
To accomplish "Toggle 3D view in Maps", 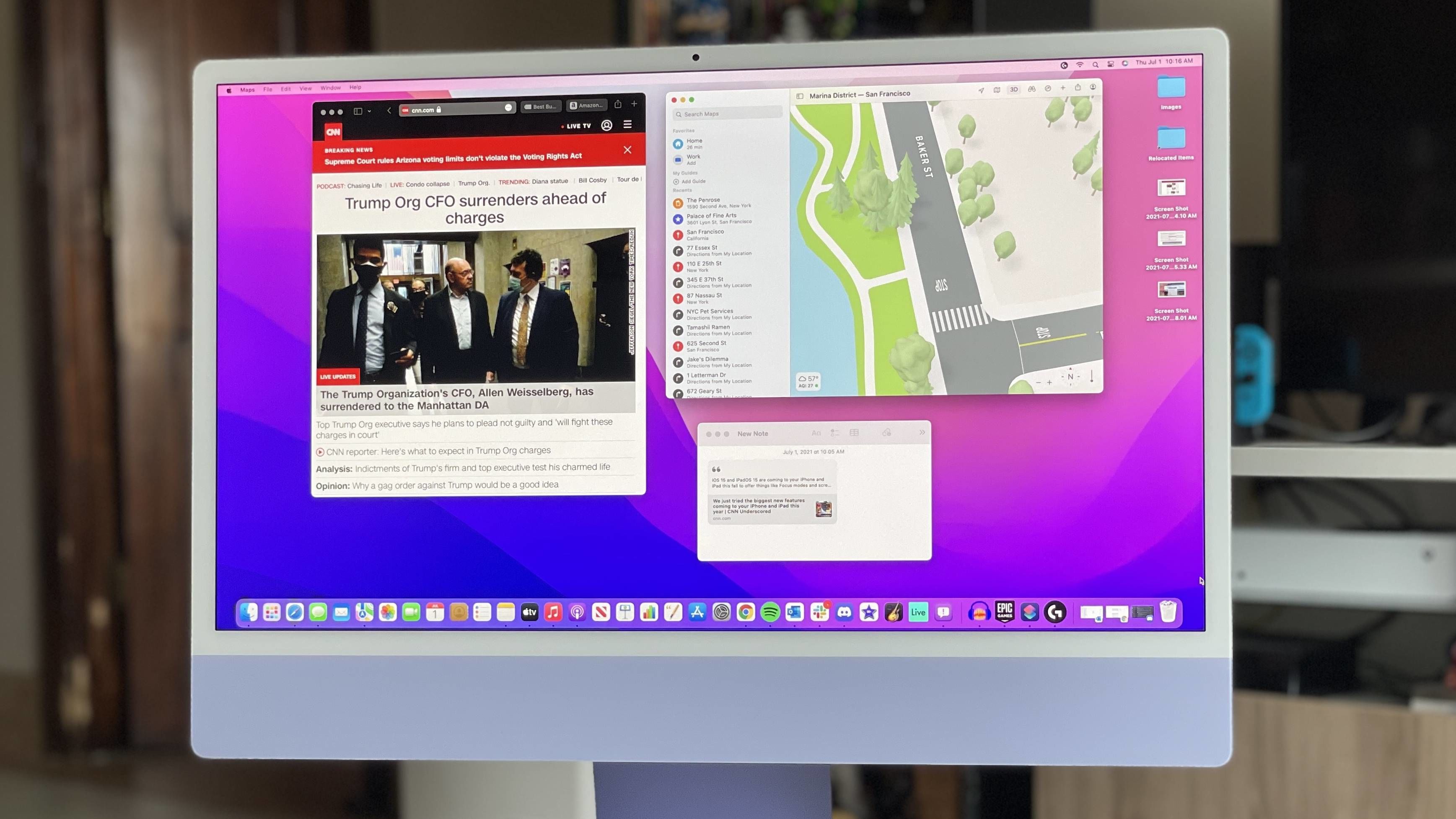I will (1014, 89).
